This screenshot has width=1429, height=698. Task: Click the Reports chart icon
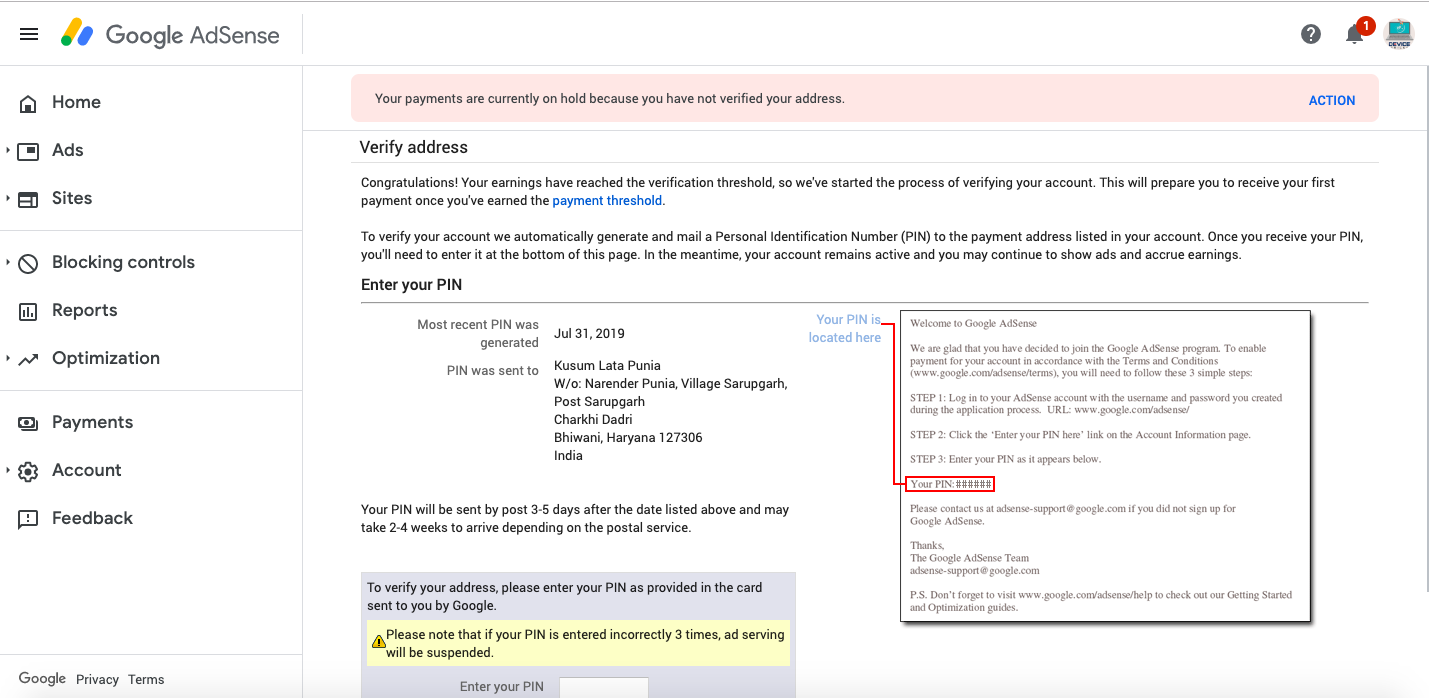(28, 311)
